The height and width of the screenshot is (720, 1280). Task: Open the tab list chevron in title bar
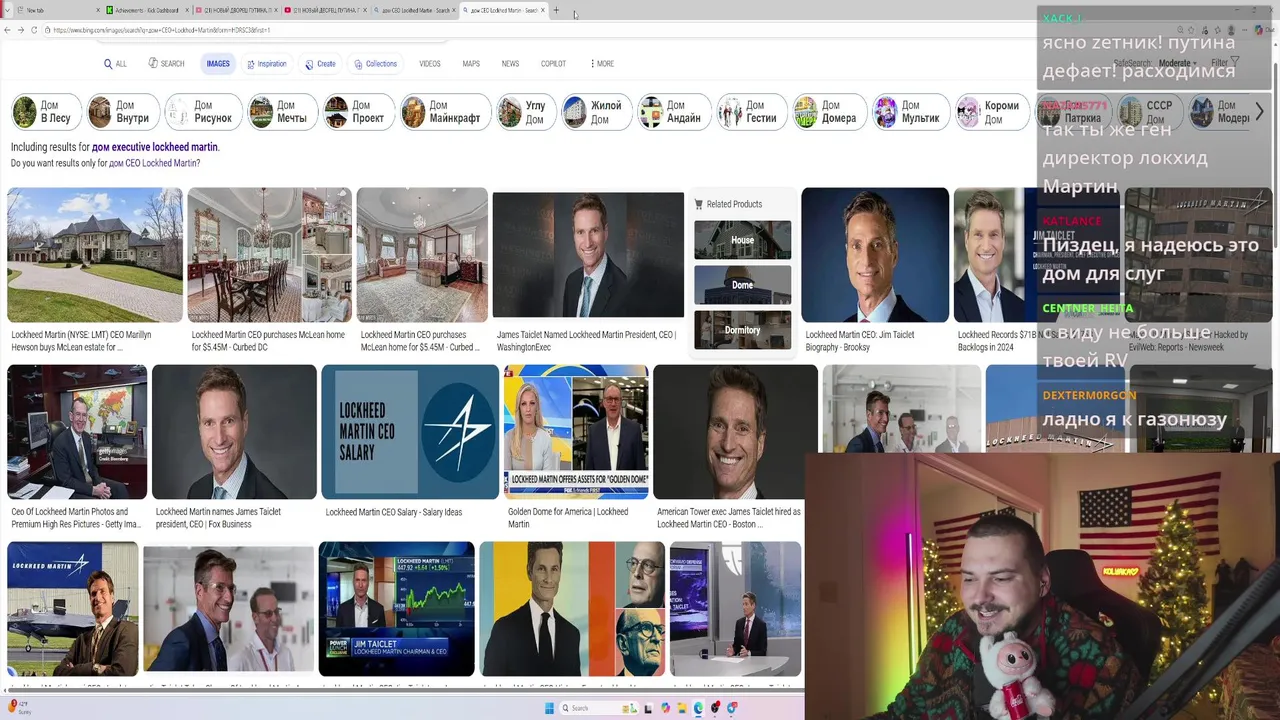coord(7,10)
